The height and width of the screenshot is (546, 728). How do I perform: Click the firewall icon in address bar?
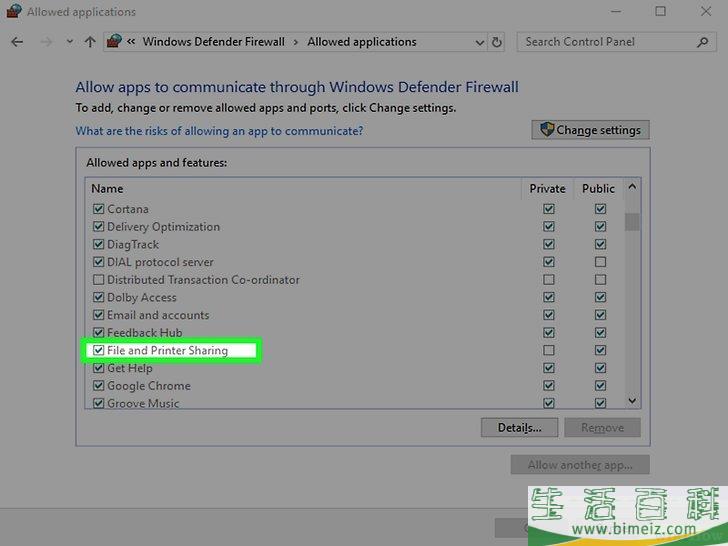[x=114, y=42]
